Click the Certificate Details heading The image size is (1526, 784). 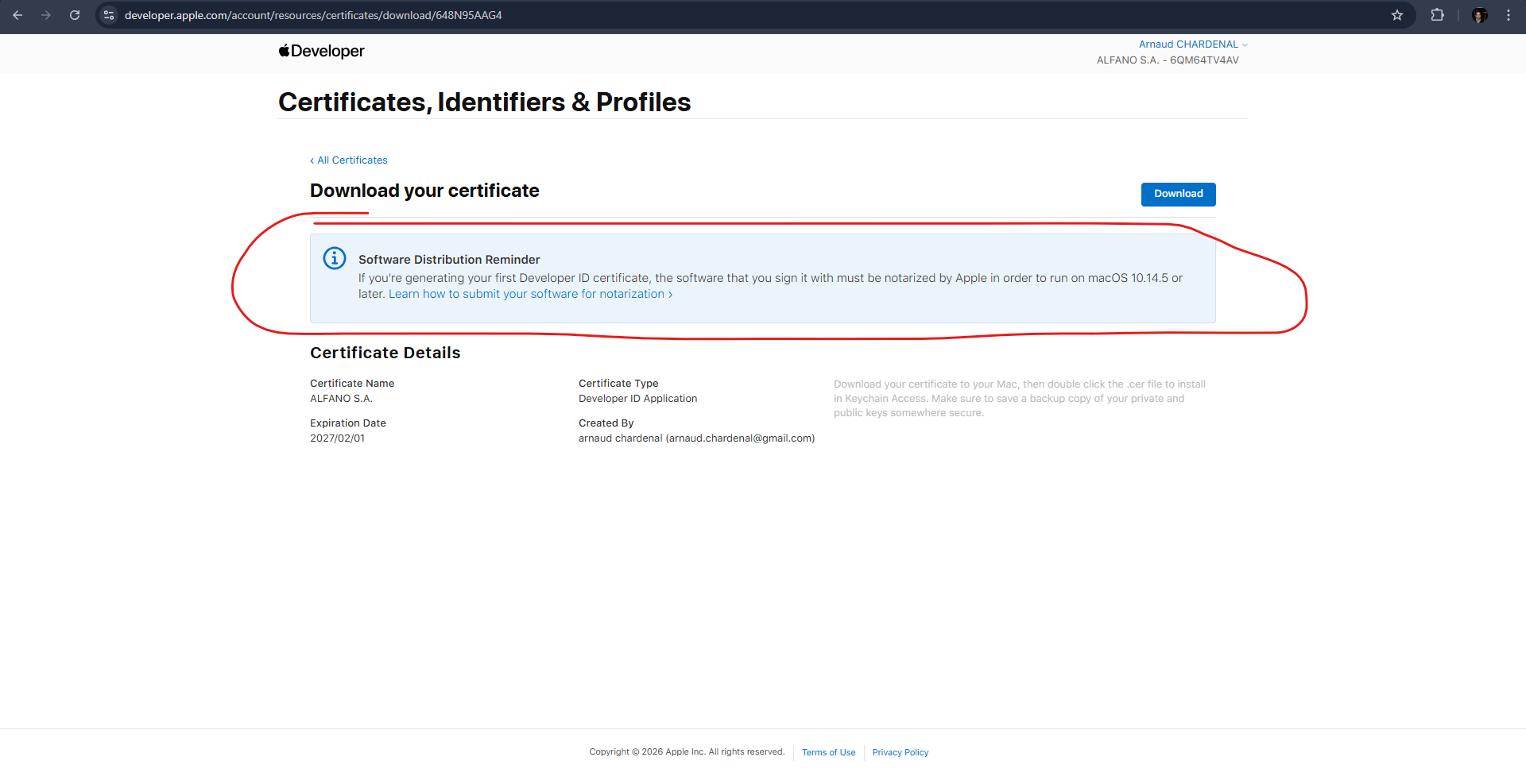[385, 353]
